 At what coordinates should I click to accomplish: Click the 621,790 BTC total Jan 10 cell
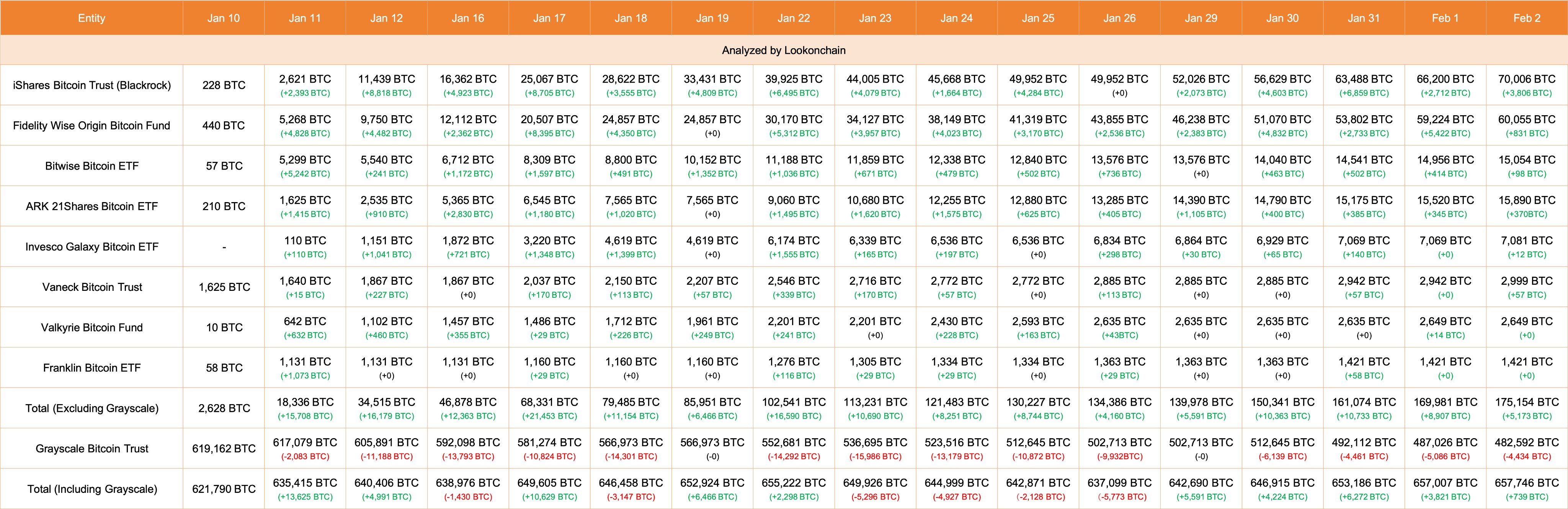point(224,489)
